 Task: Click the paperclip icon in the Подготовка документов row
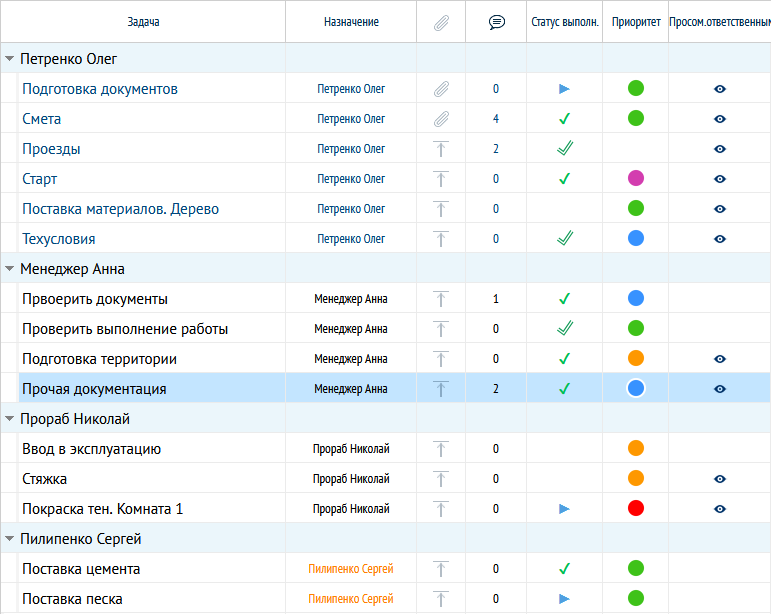[x=441, y=89]
